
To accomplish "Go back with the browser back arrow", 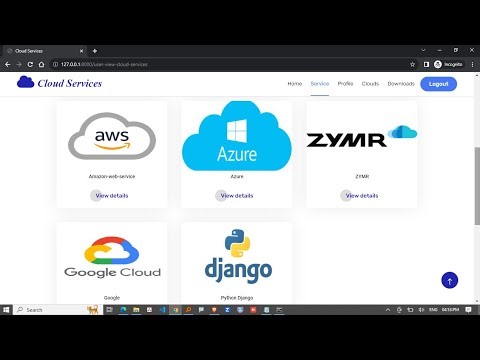I will click(8, 64).
